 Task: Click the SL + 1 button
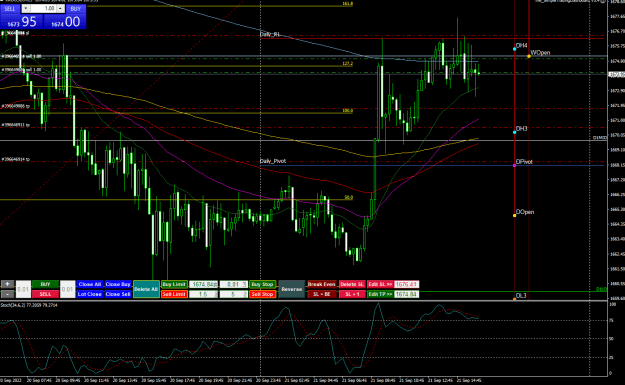(352, 294)
